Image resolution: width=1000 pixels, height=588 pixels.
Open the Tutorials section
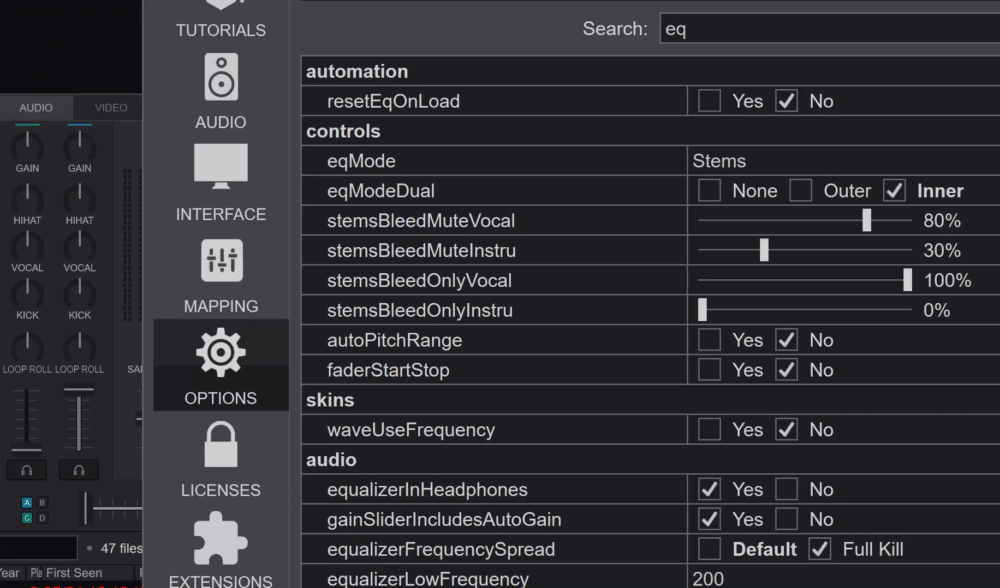tap(221, 20)
